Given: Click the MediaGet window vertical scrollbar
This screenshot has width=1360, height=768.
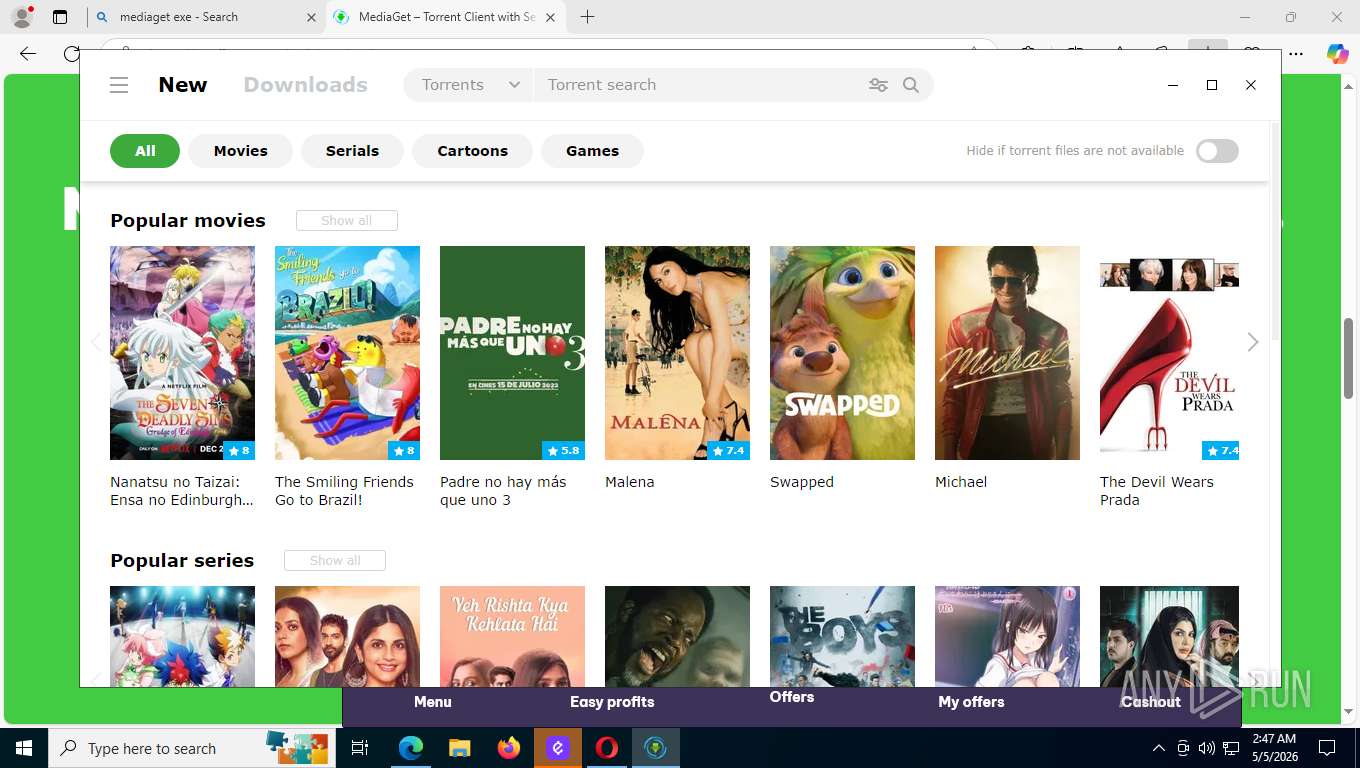Looking at the screenshot, I should [1275, 232].
